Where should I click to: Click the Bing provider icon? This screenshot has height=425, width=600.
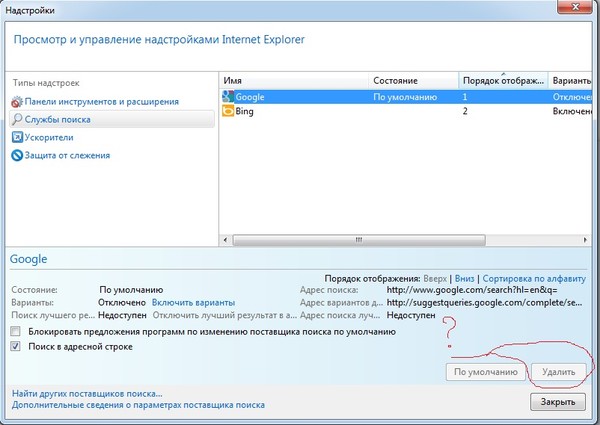tap(228, 111)
